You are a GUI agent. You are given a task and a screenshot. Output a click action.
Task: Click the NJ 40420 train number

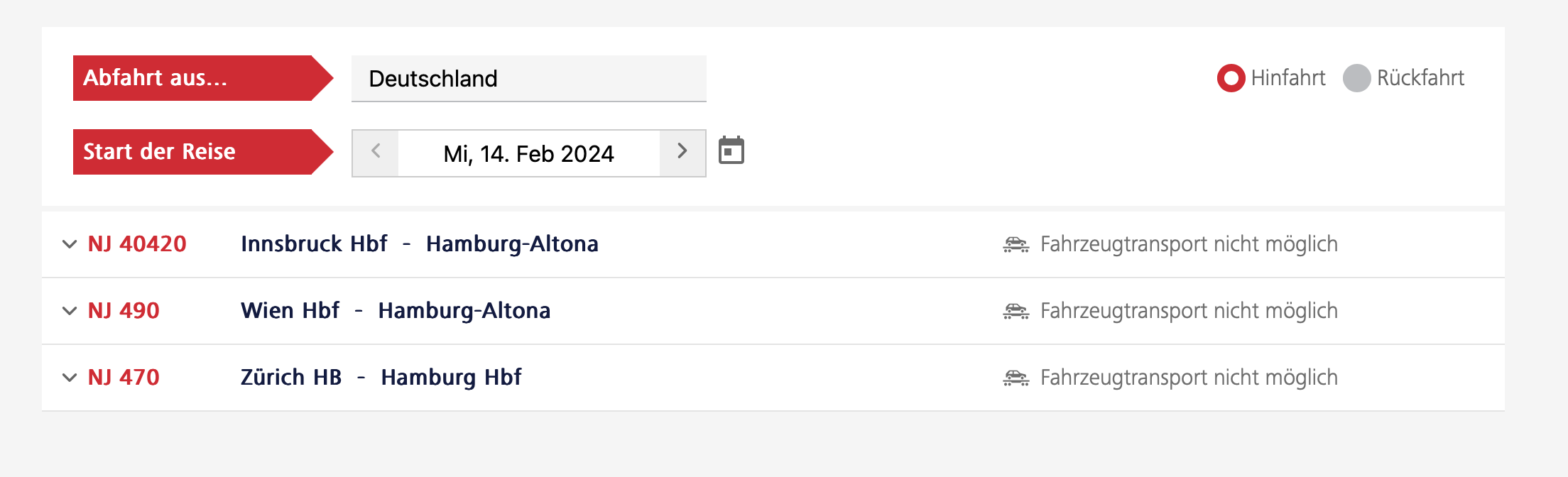(137, 244)
